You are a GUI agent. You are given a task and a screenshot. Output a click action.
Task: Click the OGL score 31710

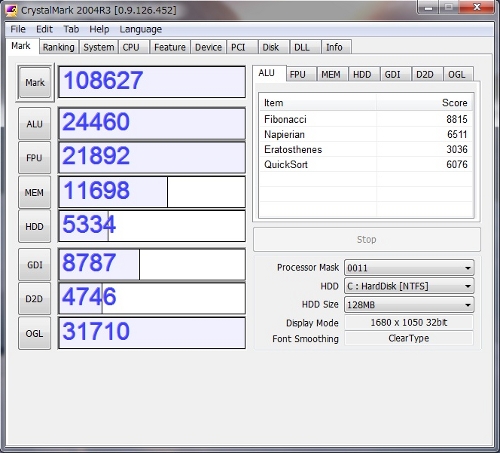click(152, 333)
